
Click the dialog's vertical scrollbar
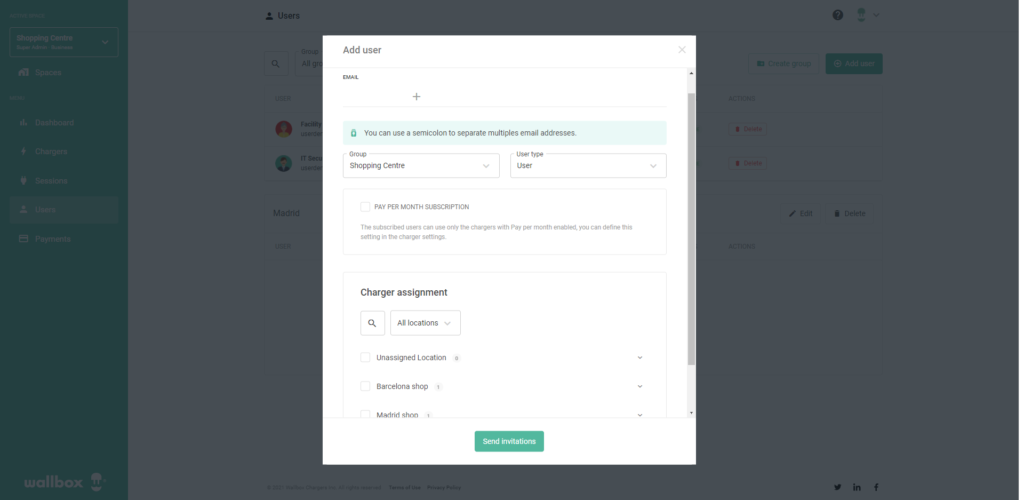[690, 230]
